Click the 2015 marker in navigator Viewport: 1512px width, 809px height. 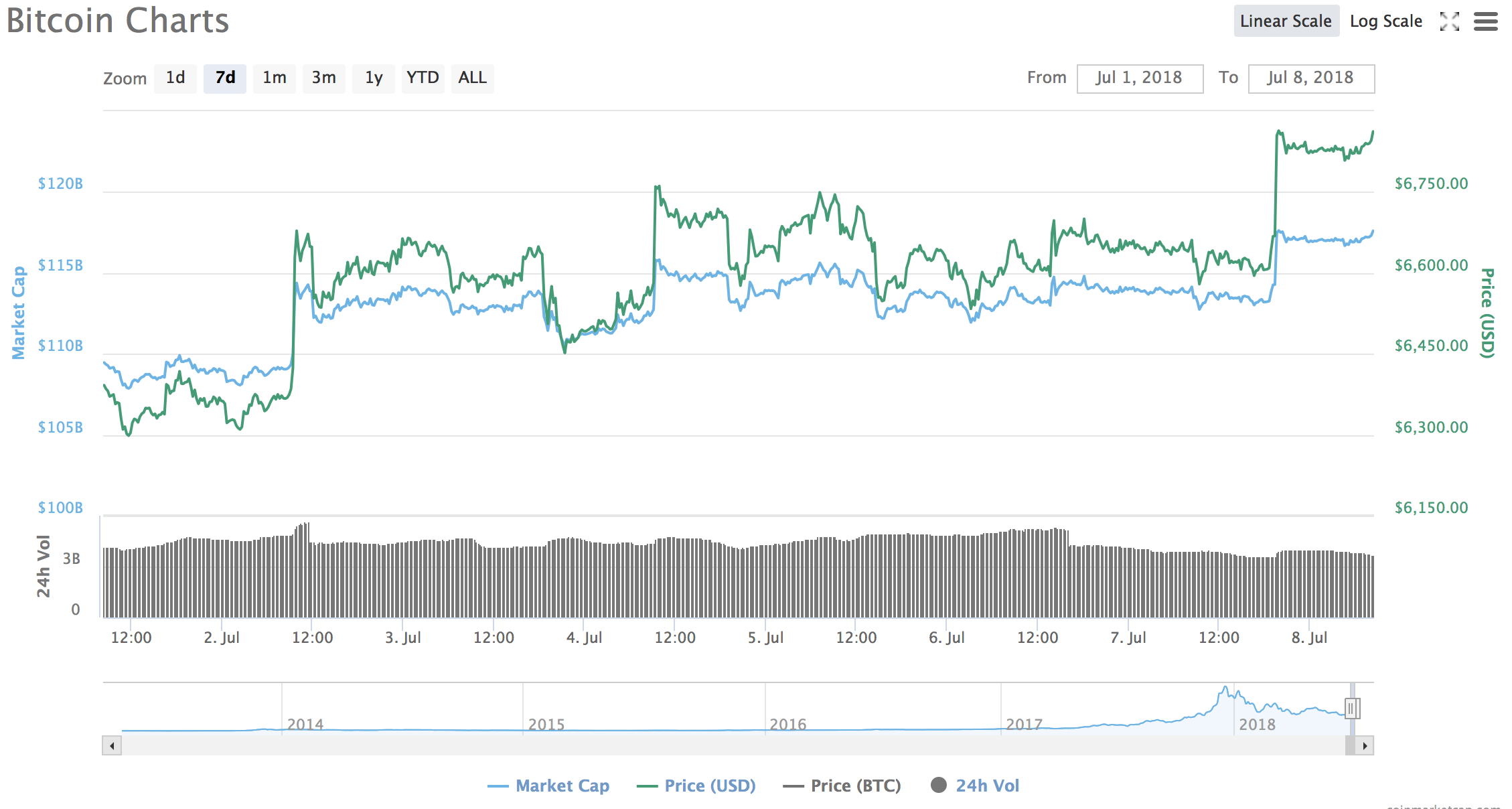[546, 724]
